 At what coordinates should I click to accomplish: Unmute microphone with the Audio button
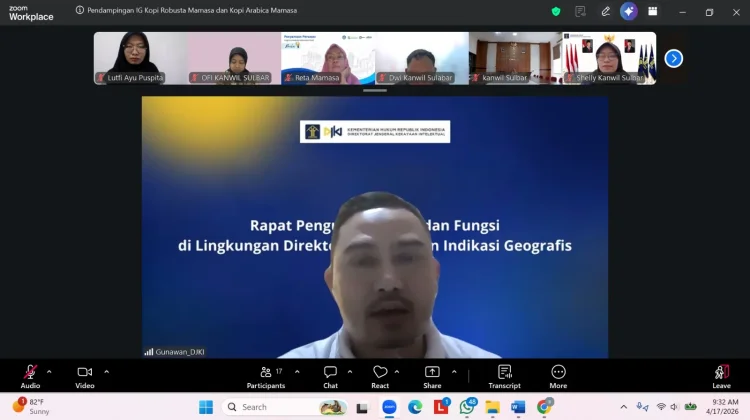tap(30, 376)
